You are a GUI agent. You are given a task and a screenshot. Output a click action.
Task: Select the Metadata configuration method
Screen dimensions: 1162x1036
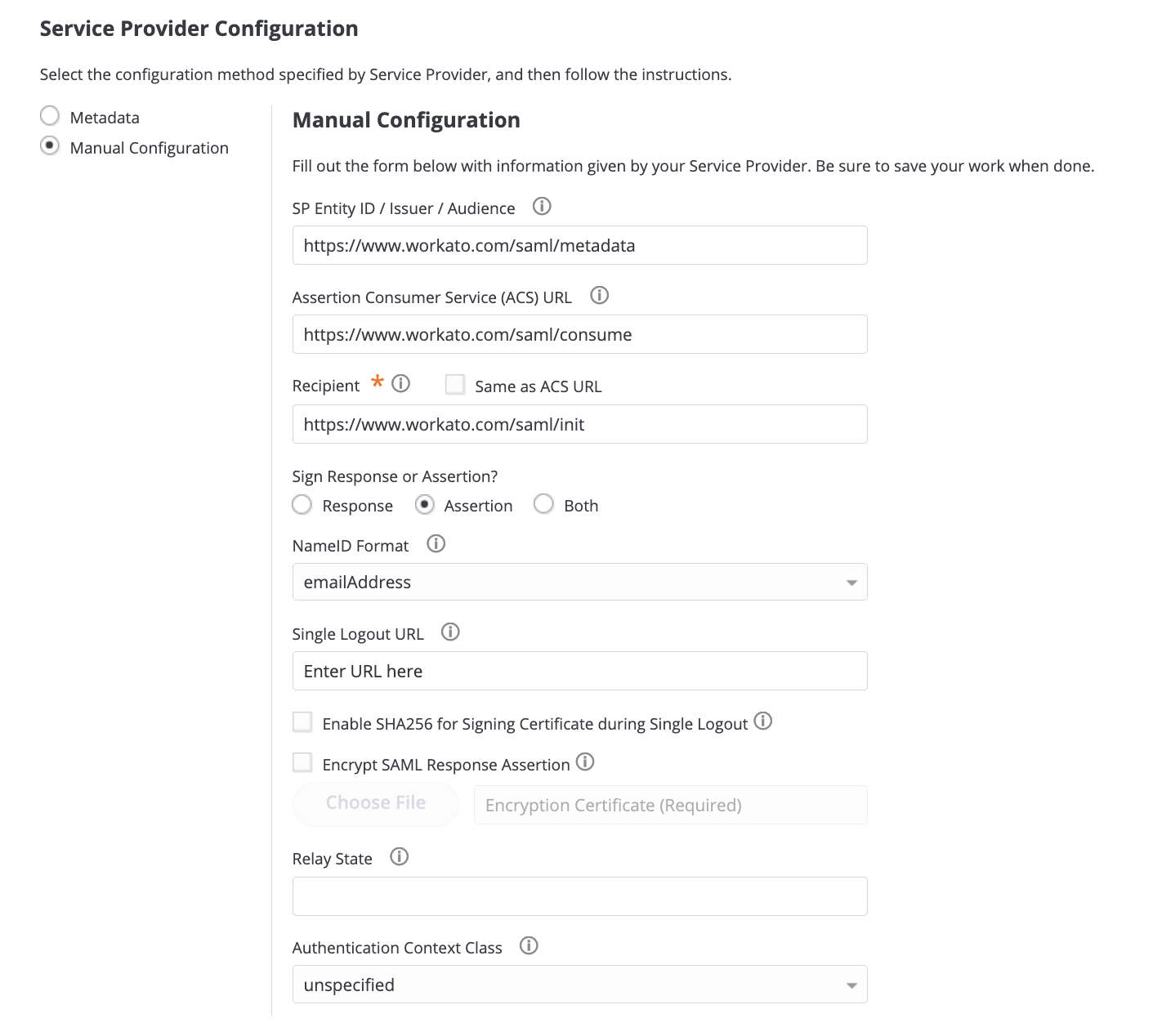(49, 115)
